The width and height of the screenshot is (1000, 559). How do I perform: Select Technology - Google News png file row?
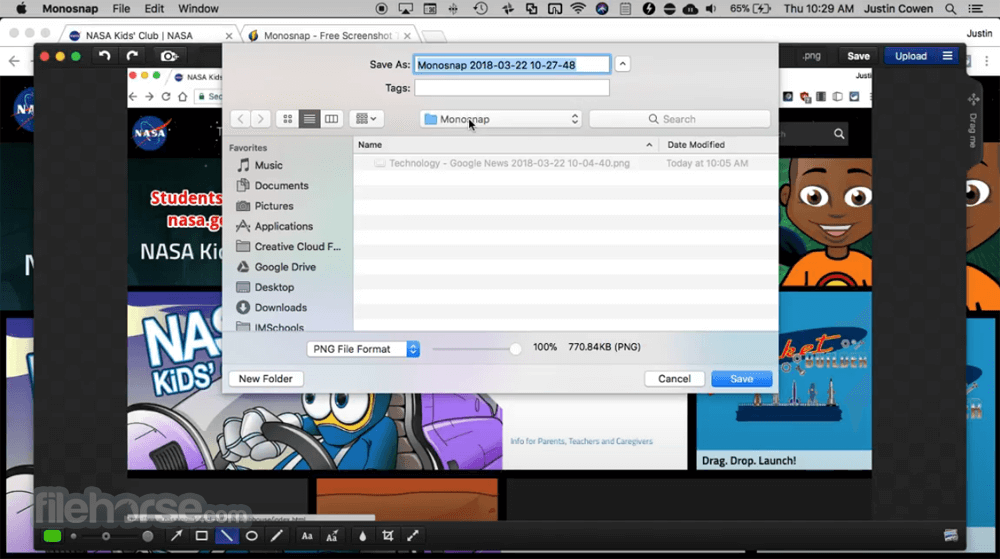pos(566,163)
